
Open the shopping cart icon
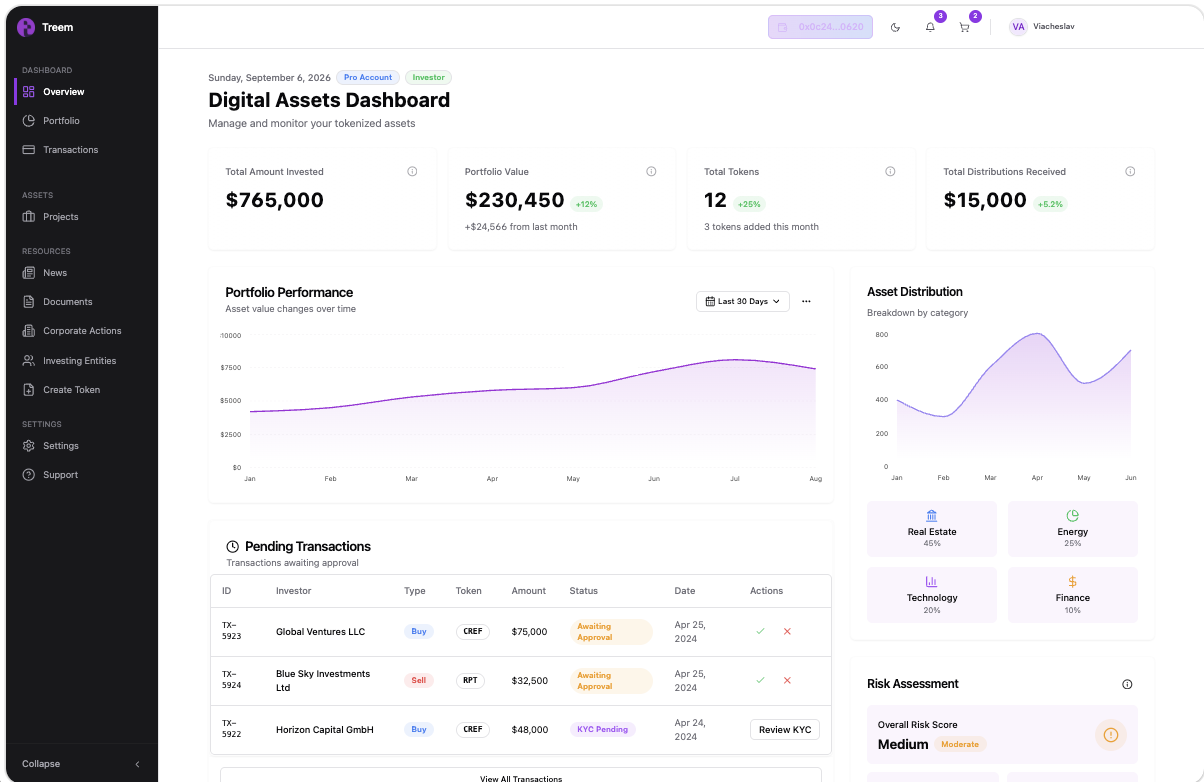point(964,27)
